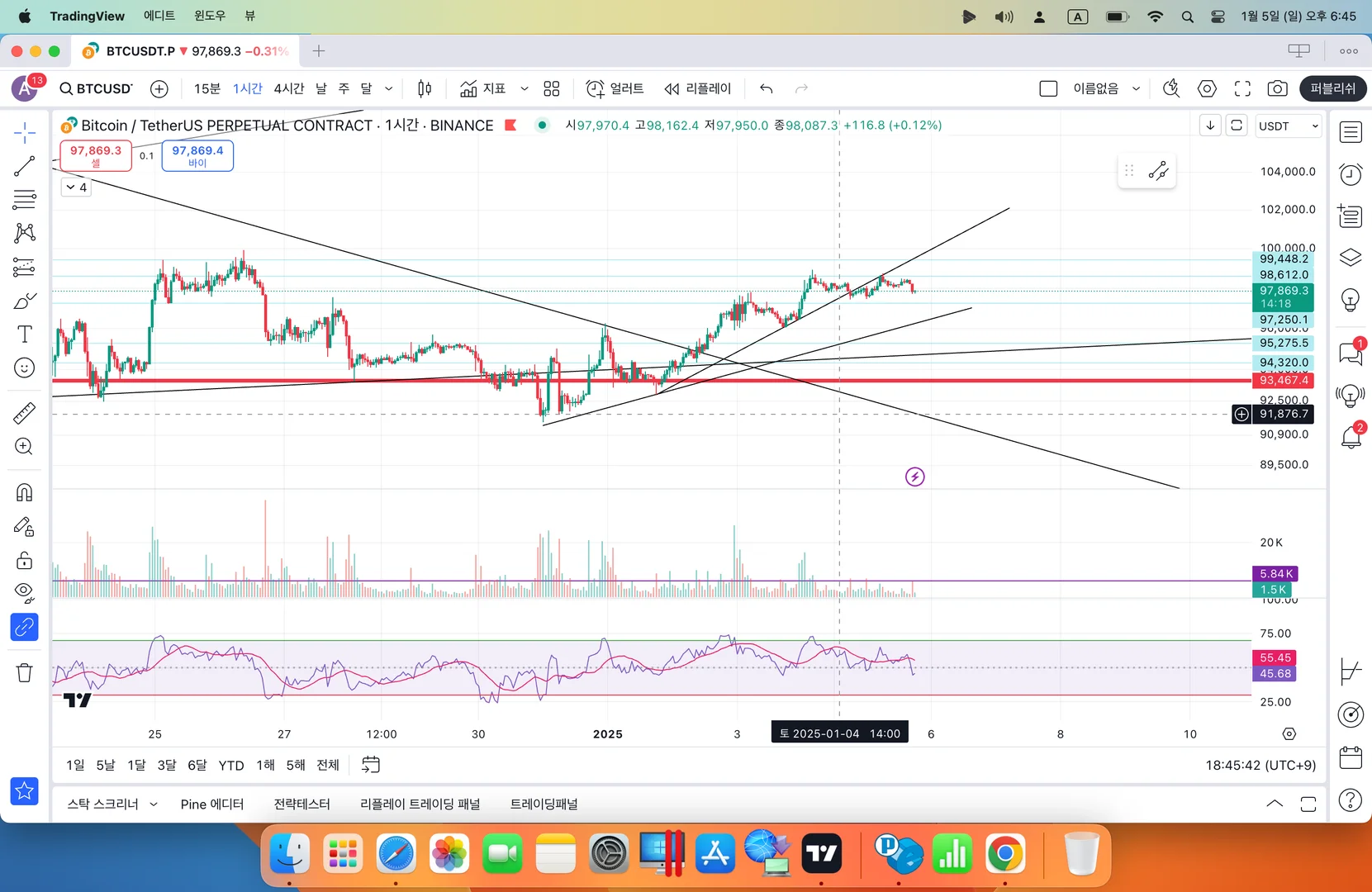The image size is (1372, 892).
Task: Open the help center question icon
Action: click(x=1351, y=799)
